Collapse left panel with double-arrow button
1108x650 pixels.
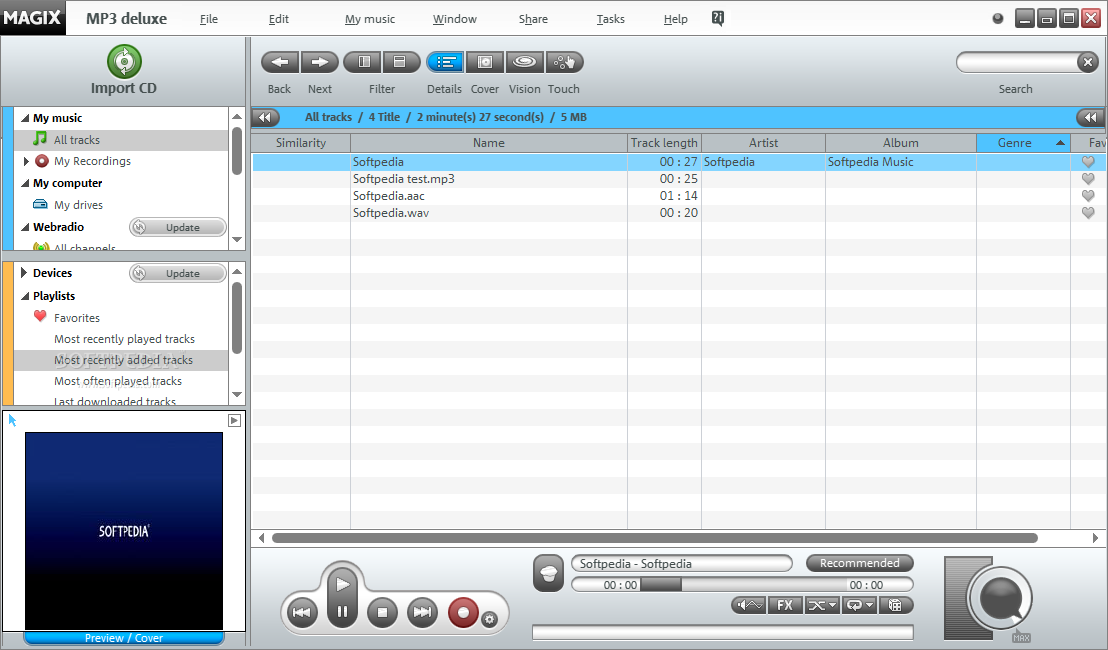(x=266, y=117)
